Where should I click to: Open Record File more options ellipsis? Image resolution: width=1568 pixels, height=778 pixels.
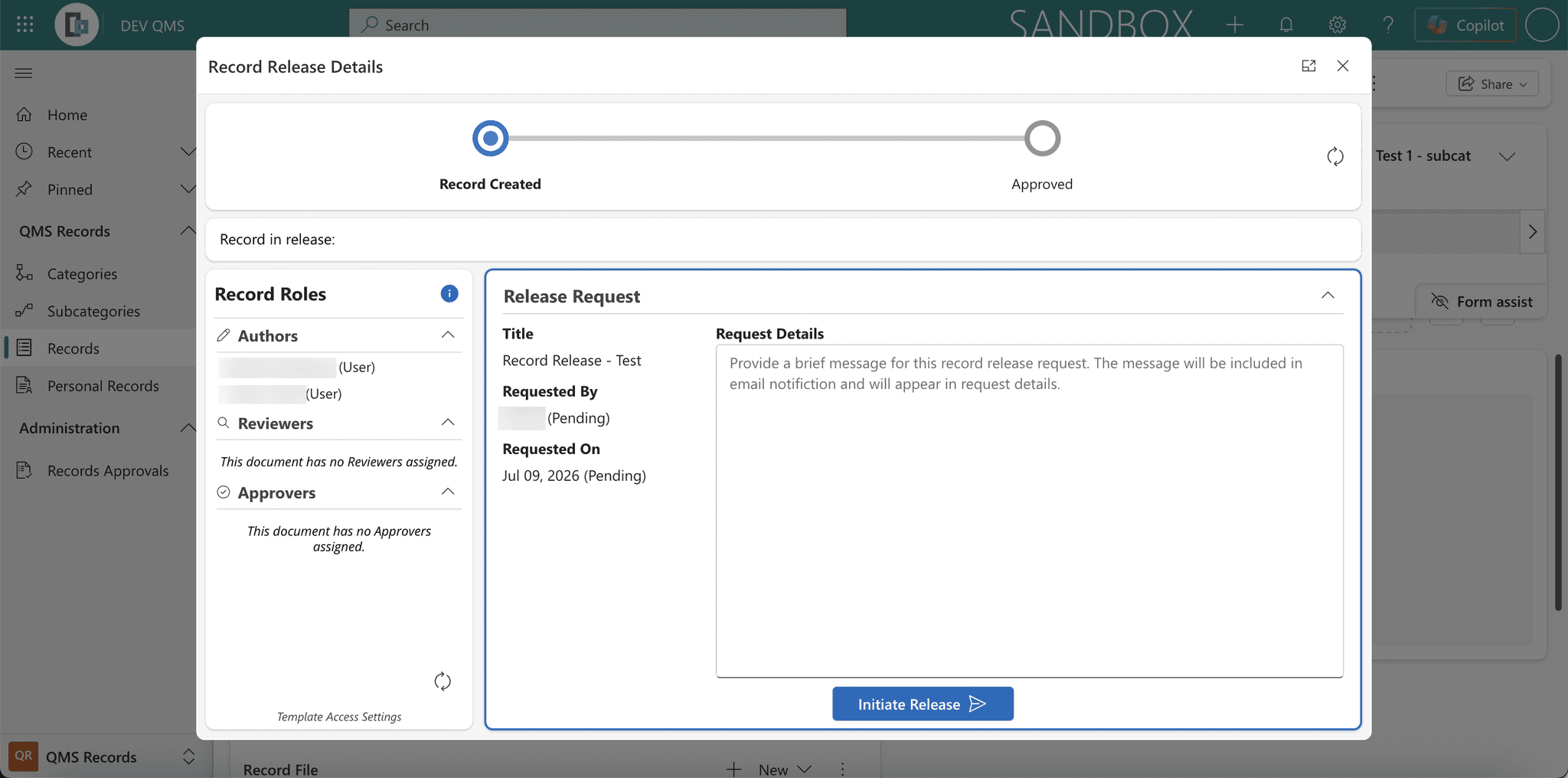pos(842,769)
